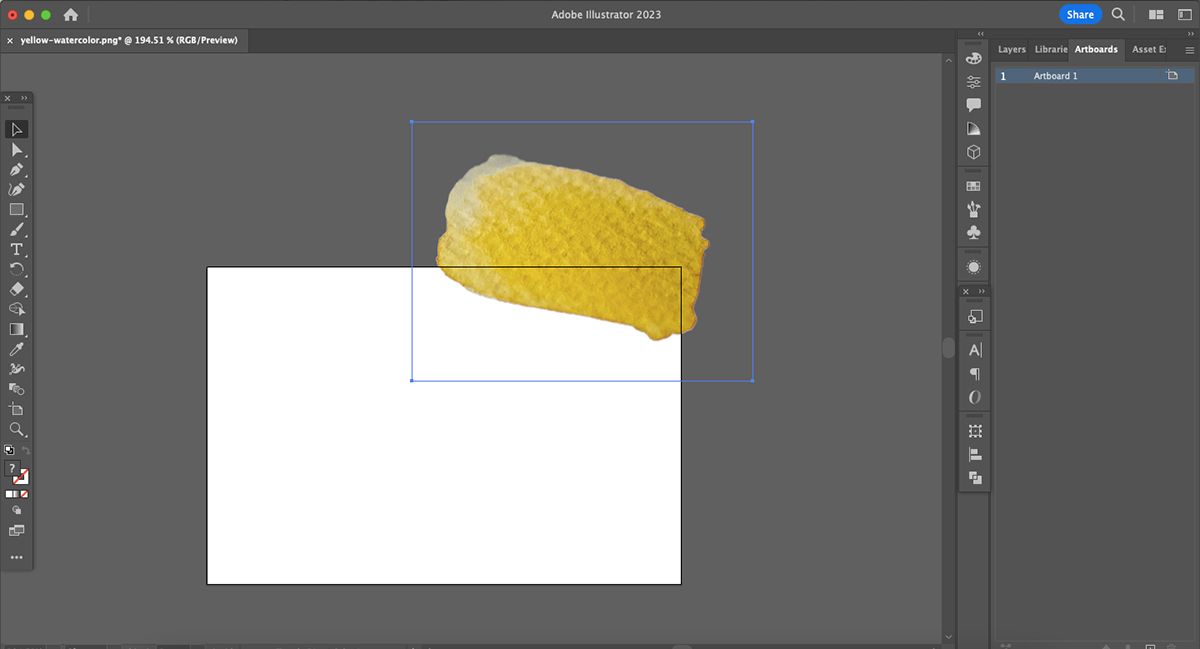The height and width of the screenshot is (649, 1200).
Task: Open the Artboards panel menu
Action: click(x=1189, y=49)
